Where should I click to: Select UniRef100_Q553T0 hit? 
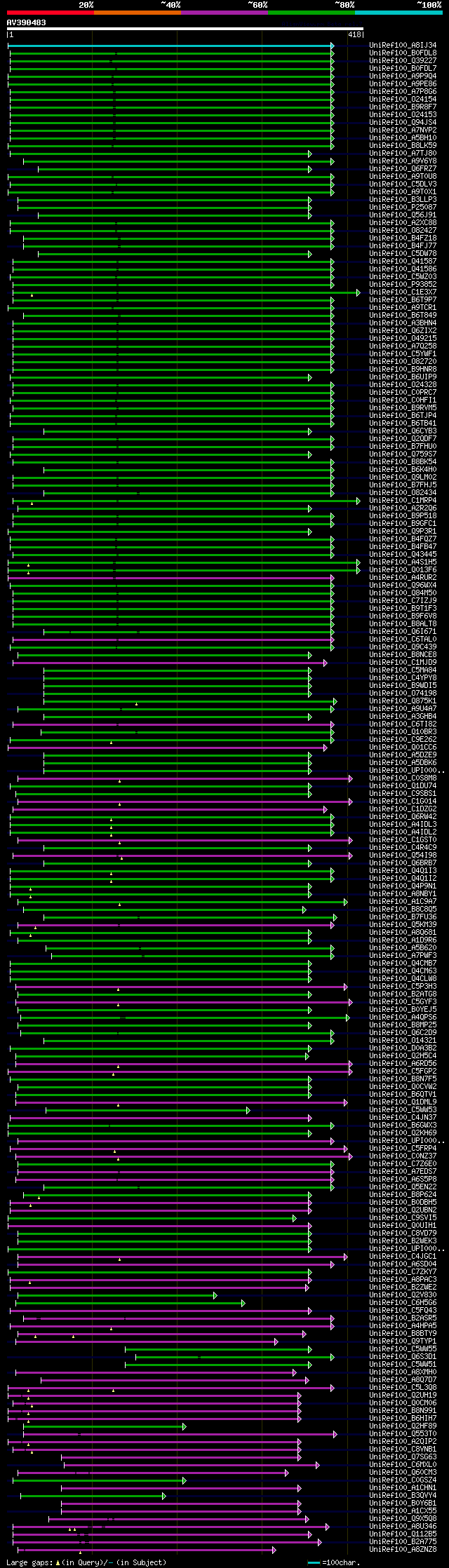403,1433
